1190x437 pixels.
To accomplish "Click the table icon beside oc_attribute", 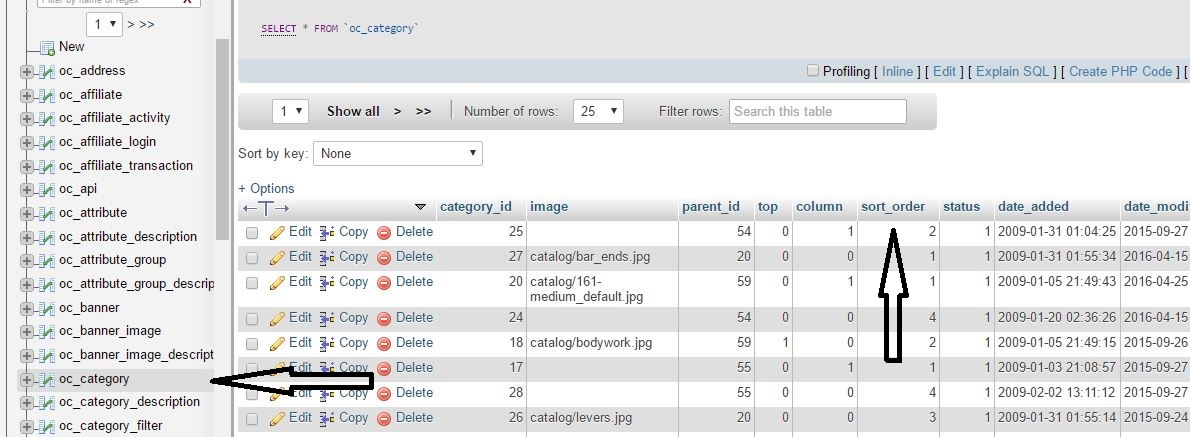I will [x=46, y=214].
